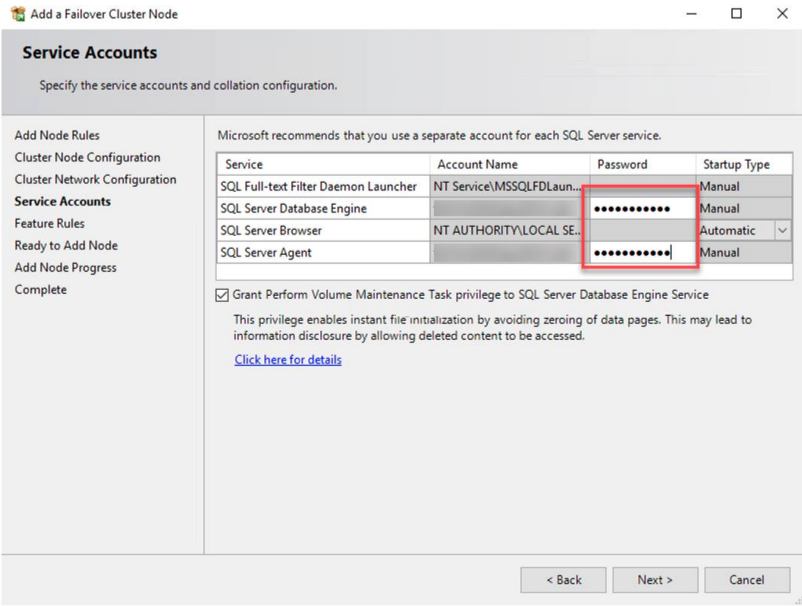Screen dimensions: 802x606
Task: Open Click here for details link
Action: (288, 360)
